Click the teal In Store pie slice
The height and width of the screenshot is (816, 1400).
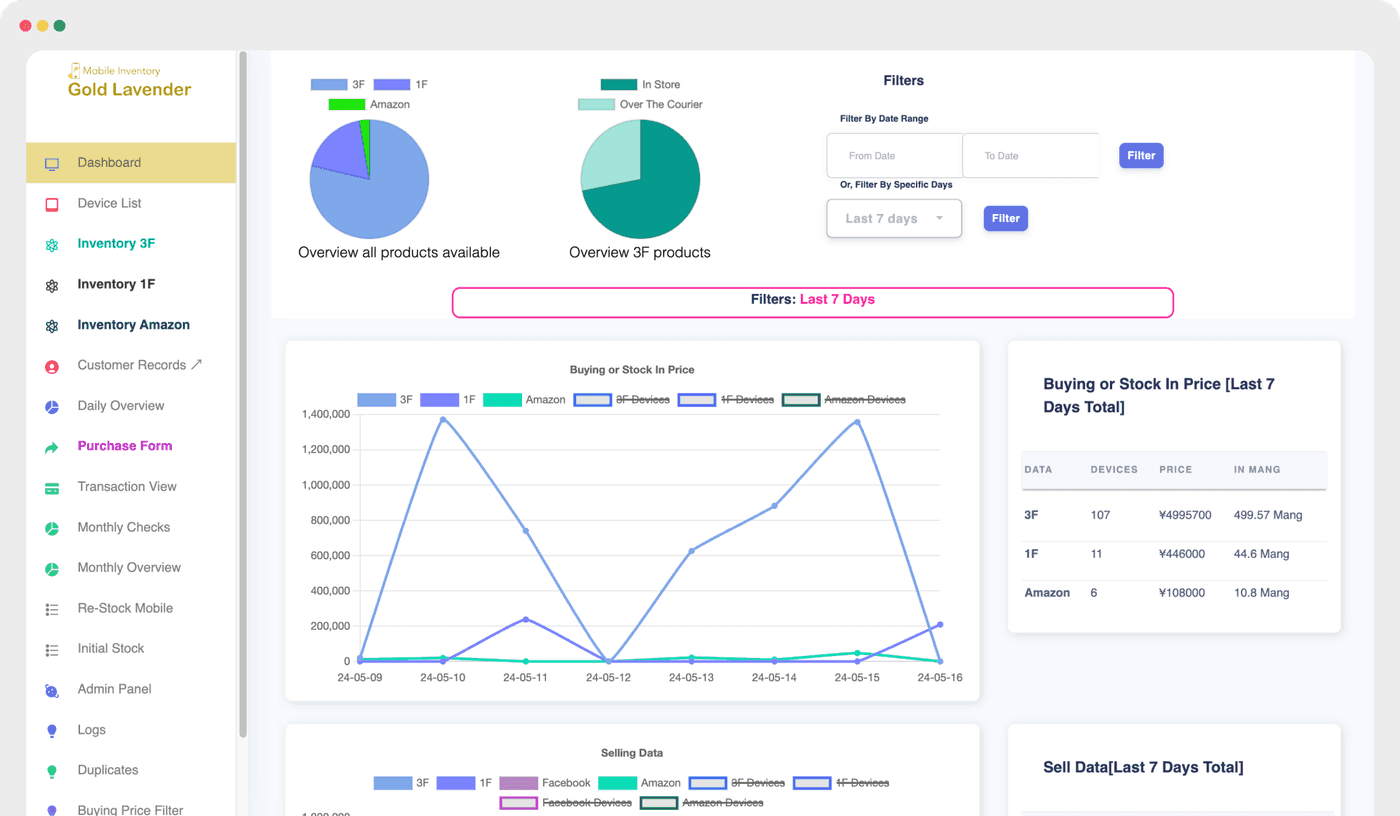[x=655, y=195]
